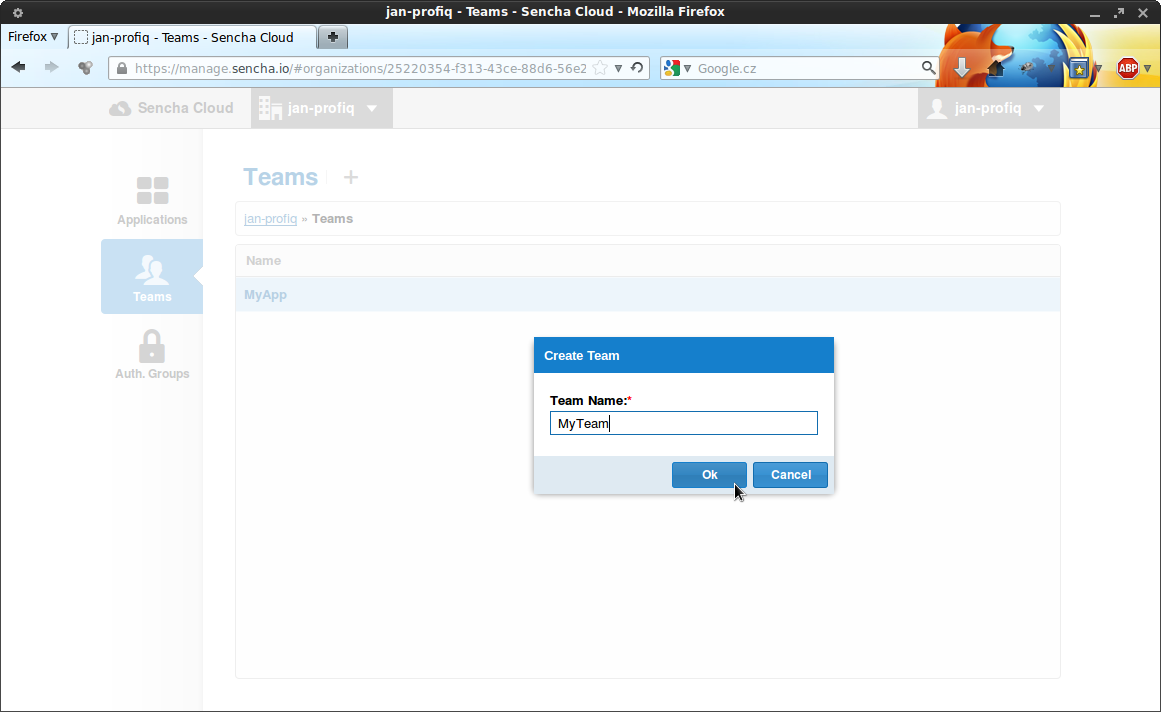Click the padlock site identity icon
This screenshot has width=1161, height=712.
coord(121,68)
